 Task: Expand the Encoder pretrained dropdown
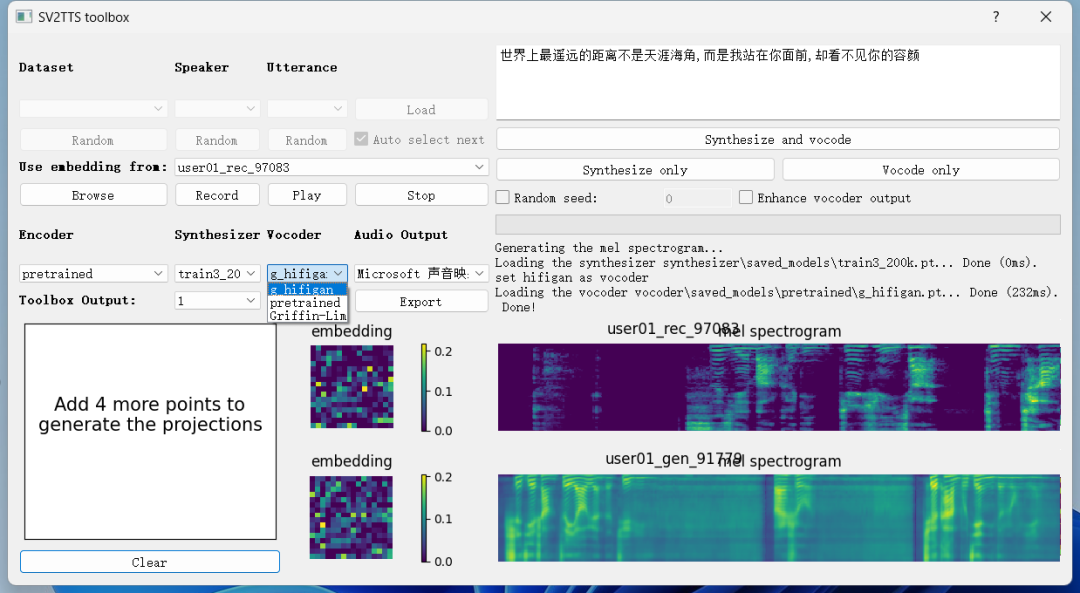coord(93,273)
